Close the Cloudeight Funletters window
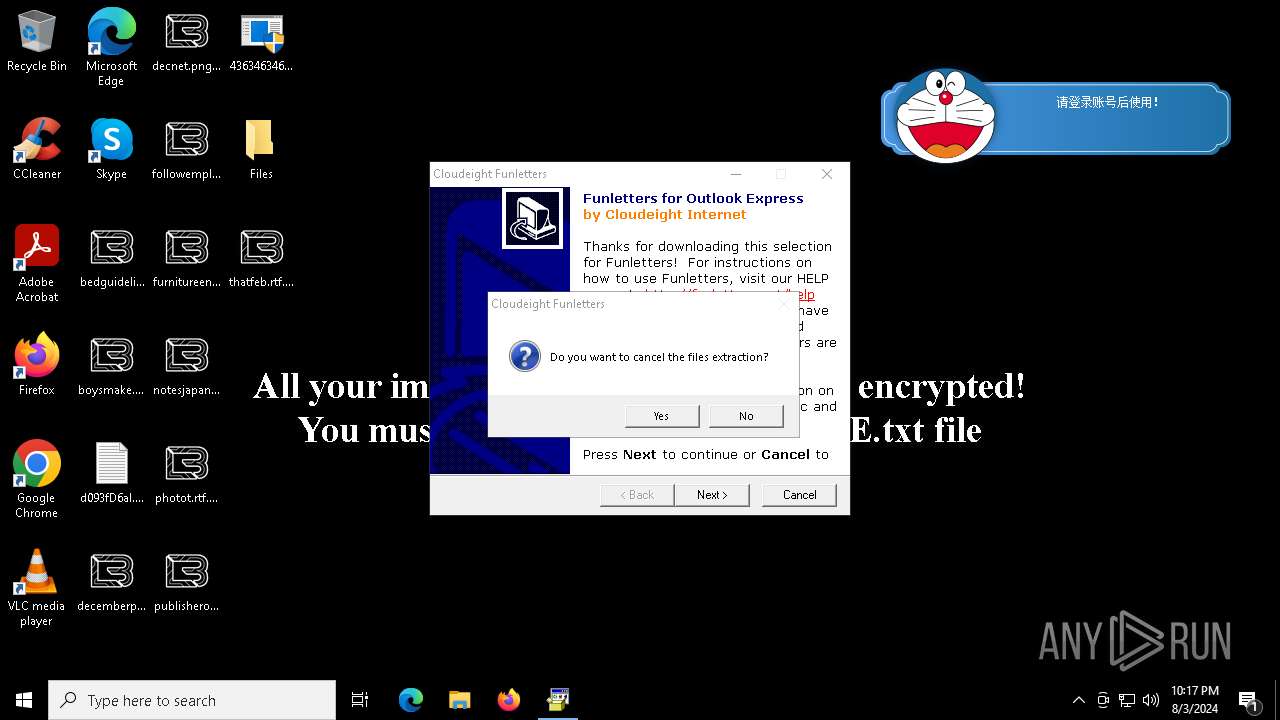 point(826,174)
